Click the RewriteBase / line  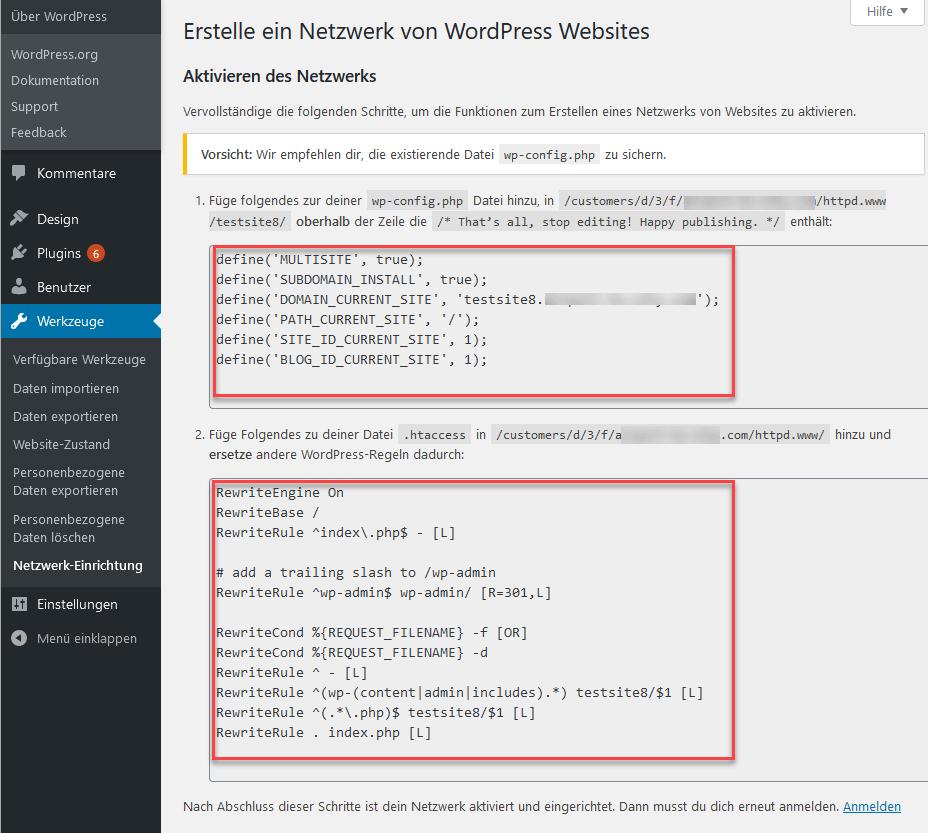pos(268,513)
